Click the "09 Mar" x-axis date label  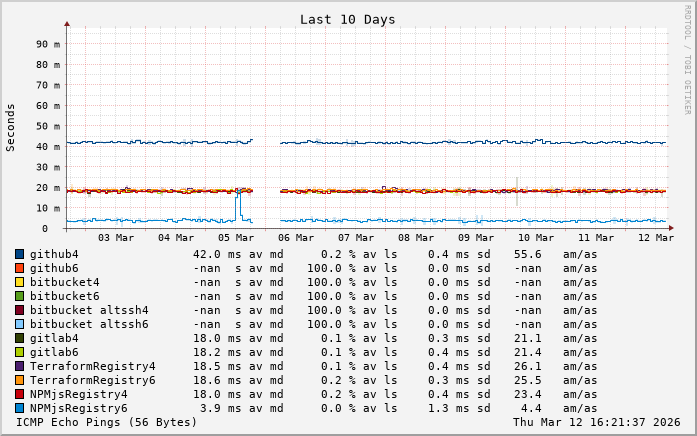pos(476,237)
